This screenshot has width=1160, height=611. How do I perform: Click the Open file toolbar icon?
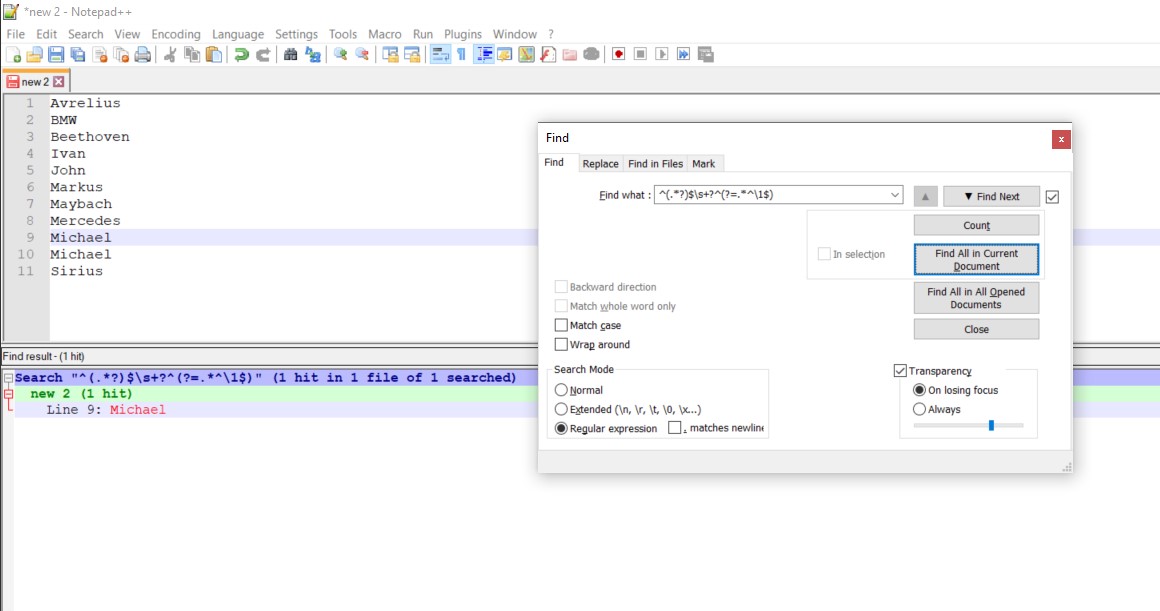(x=34, y=55)
